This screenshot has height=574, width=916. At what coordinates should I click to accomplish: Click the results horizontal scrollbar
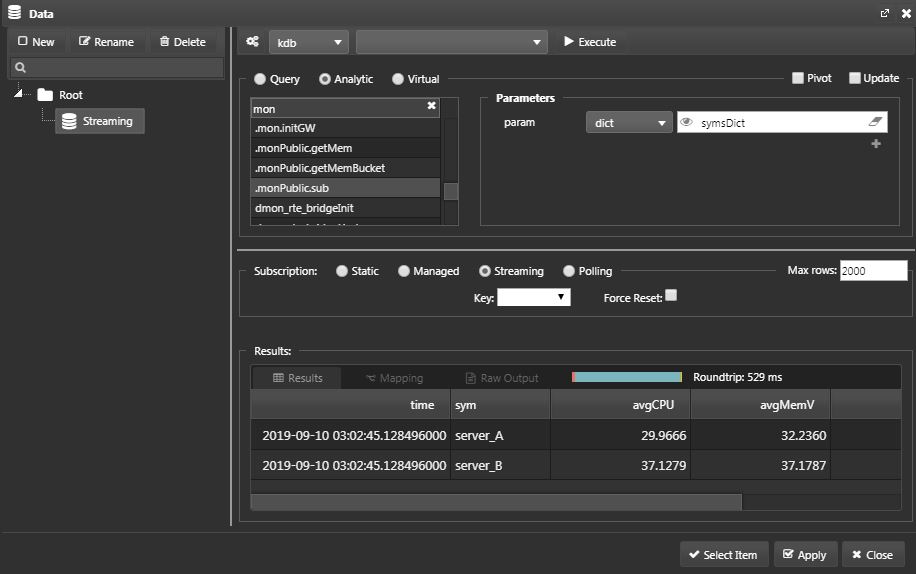tap(496, 502)
